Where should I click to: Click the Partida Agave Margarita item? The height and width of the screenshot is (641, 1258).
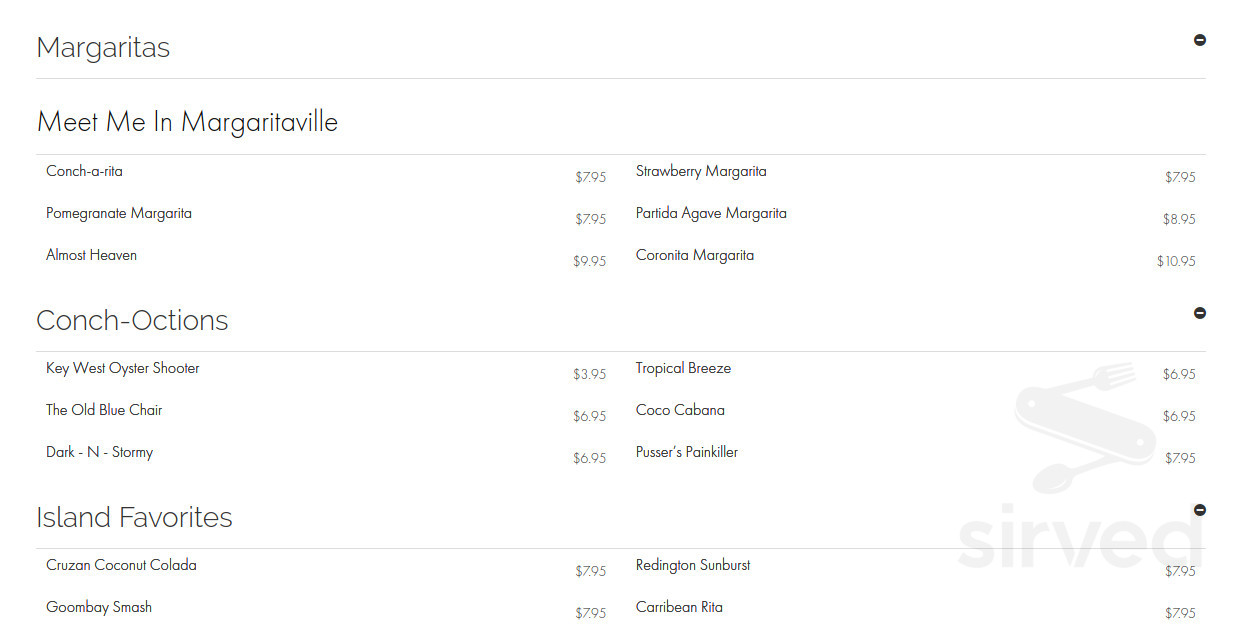(711, 213)
